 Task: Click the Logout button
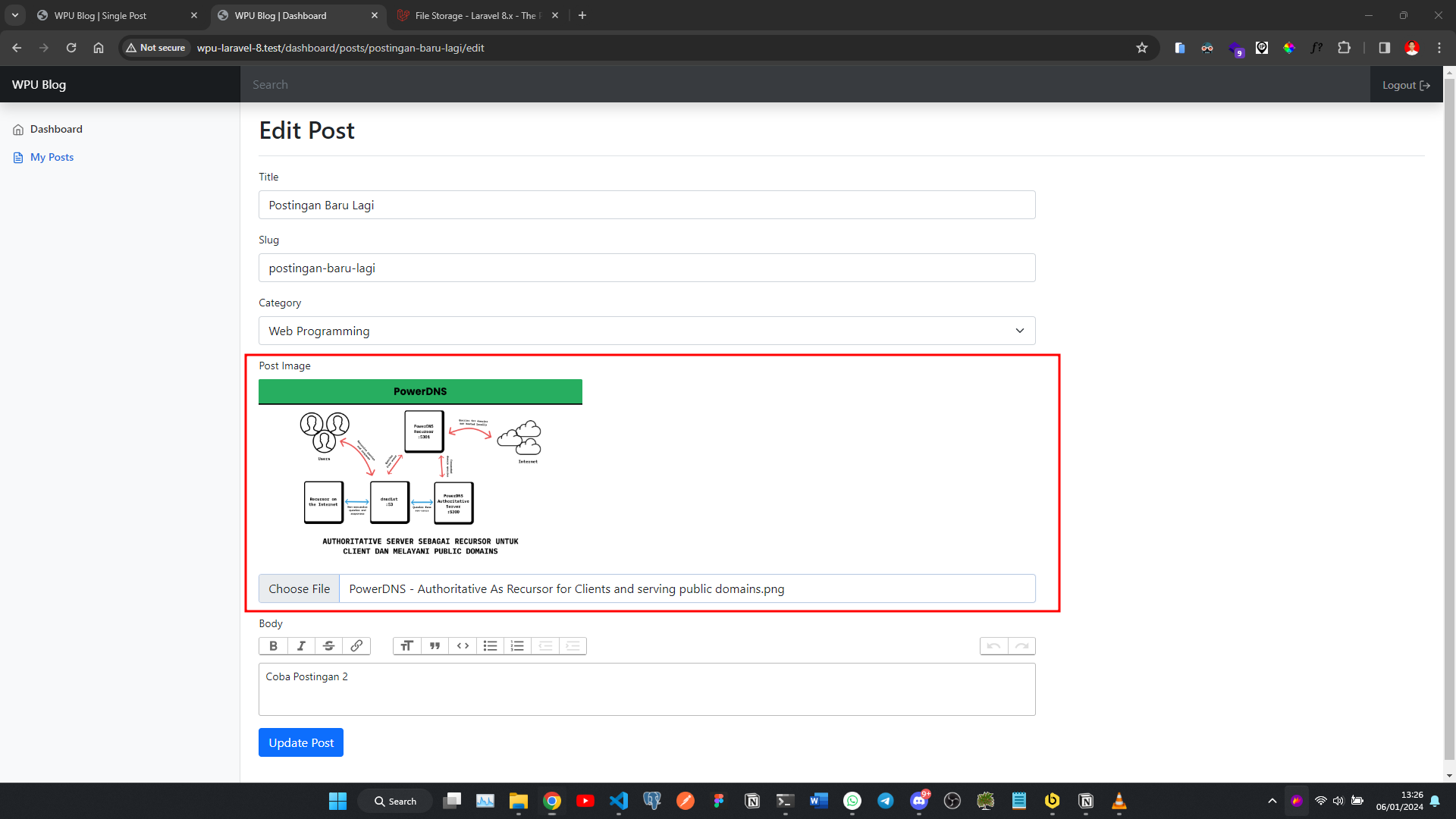pyautogui.click(x=1404, y=84)
